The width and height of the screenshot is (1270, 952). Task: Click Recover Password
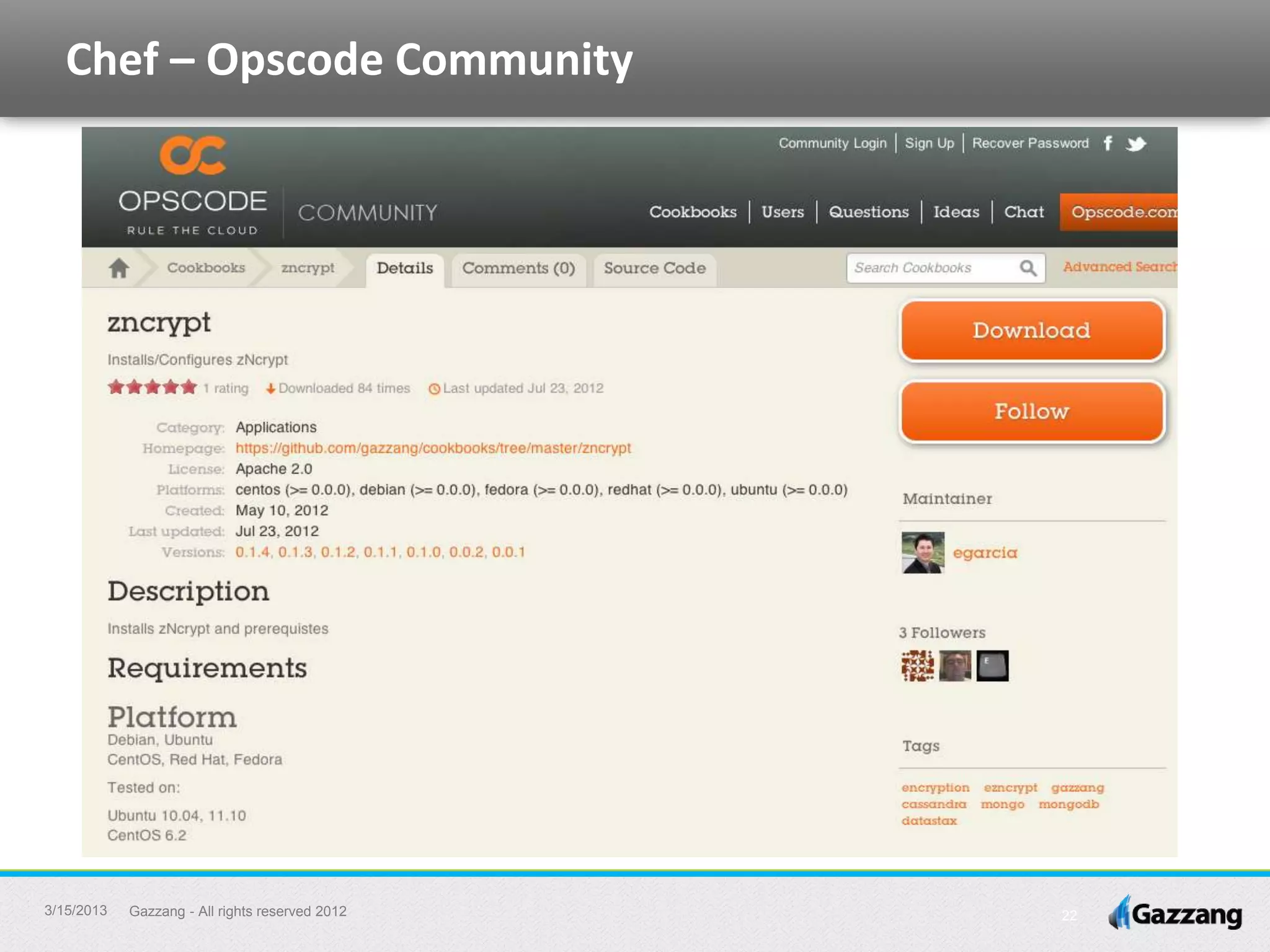point(1030,143)
